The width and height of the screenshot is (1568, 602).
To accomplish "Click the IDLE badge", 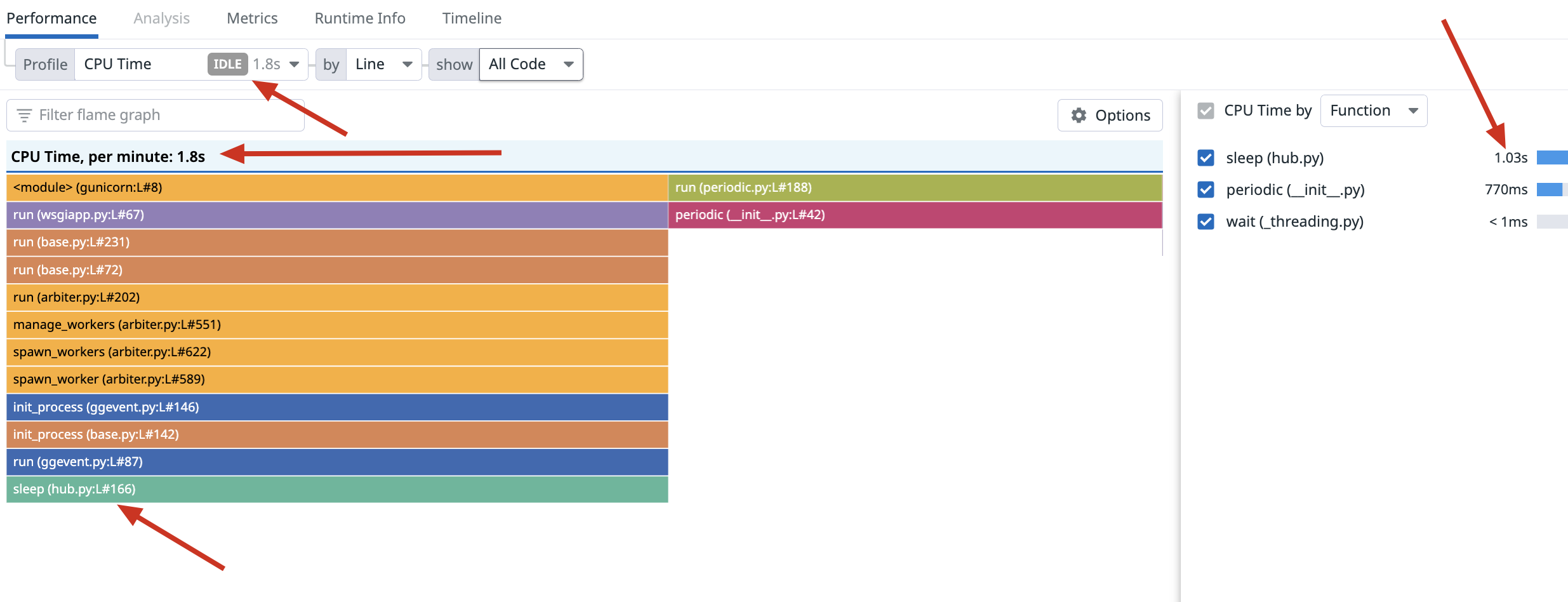I will click(x=227, y=64).
